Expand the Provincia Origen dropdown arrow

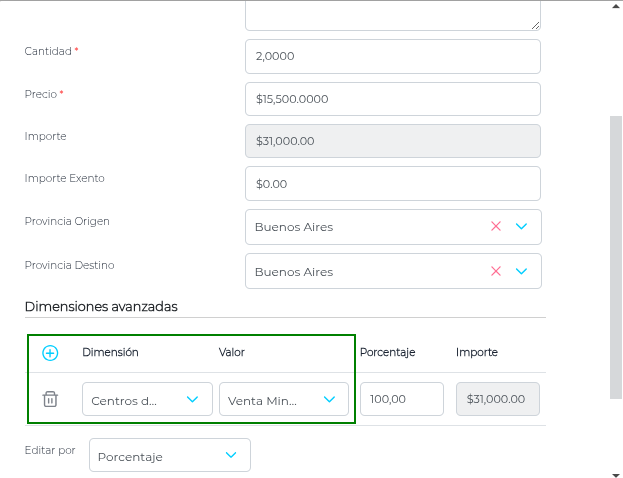(x=521, y=227)
